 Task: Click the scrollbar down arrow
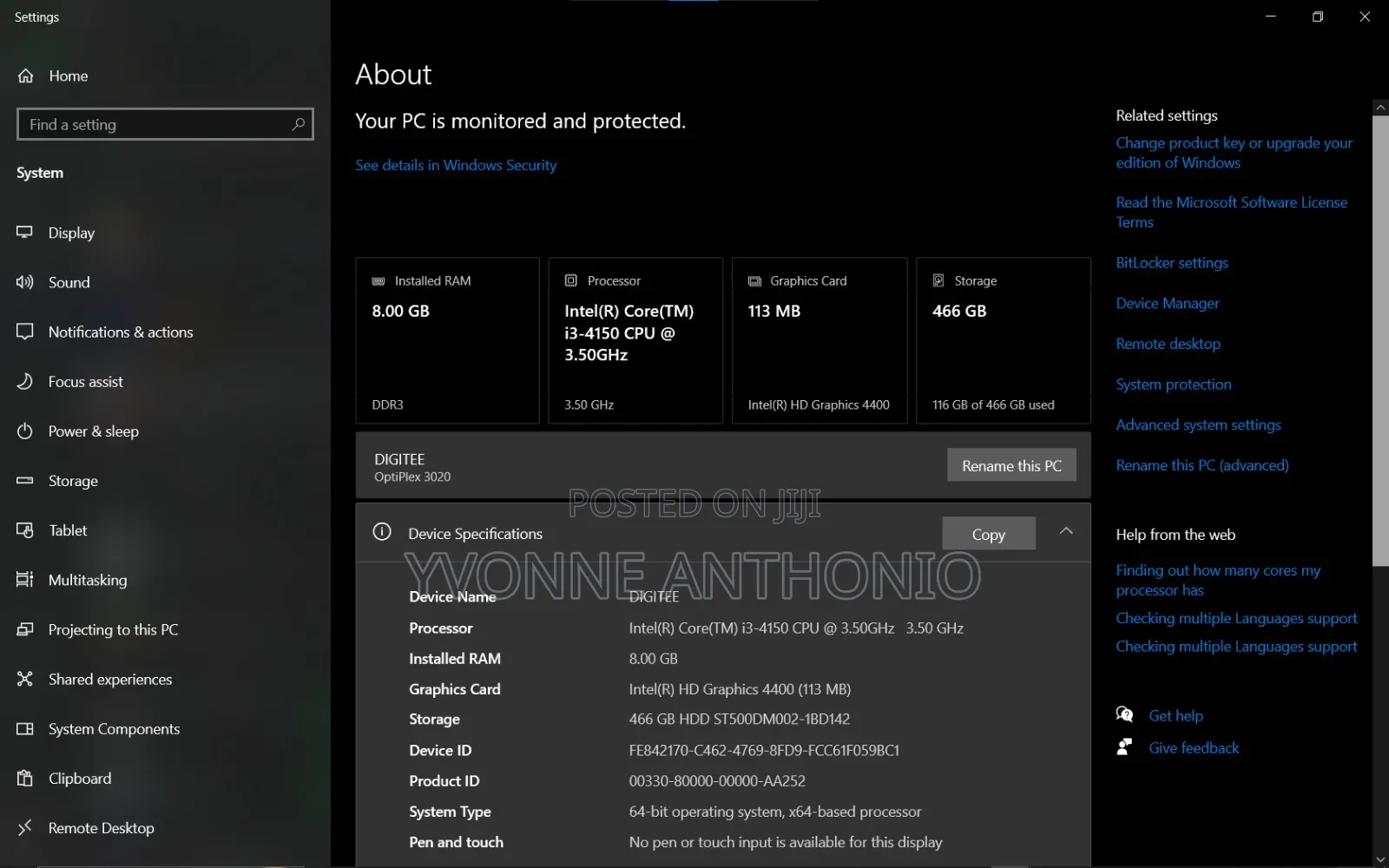click(x=1380, y=860)
